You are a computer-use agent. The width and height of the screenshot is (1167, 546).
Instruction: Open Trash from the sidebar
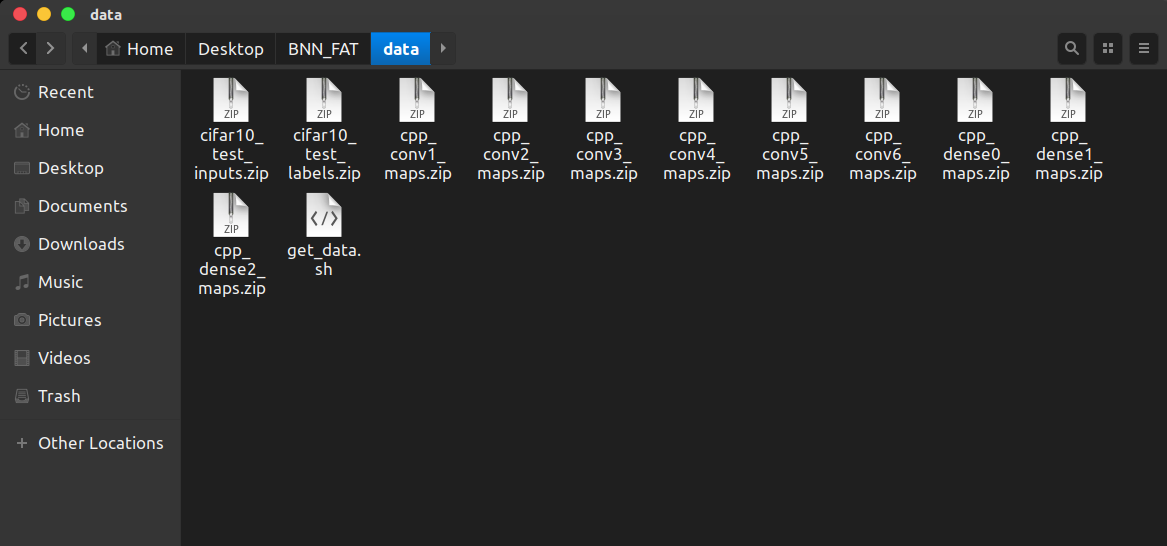point(58,396)
